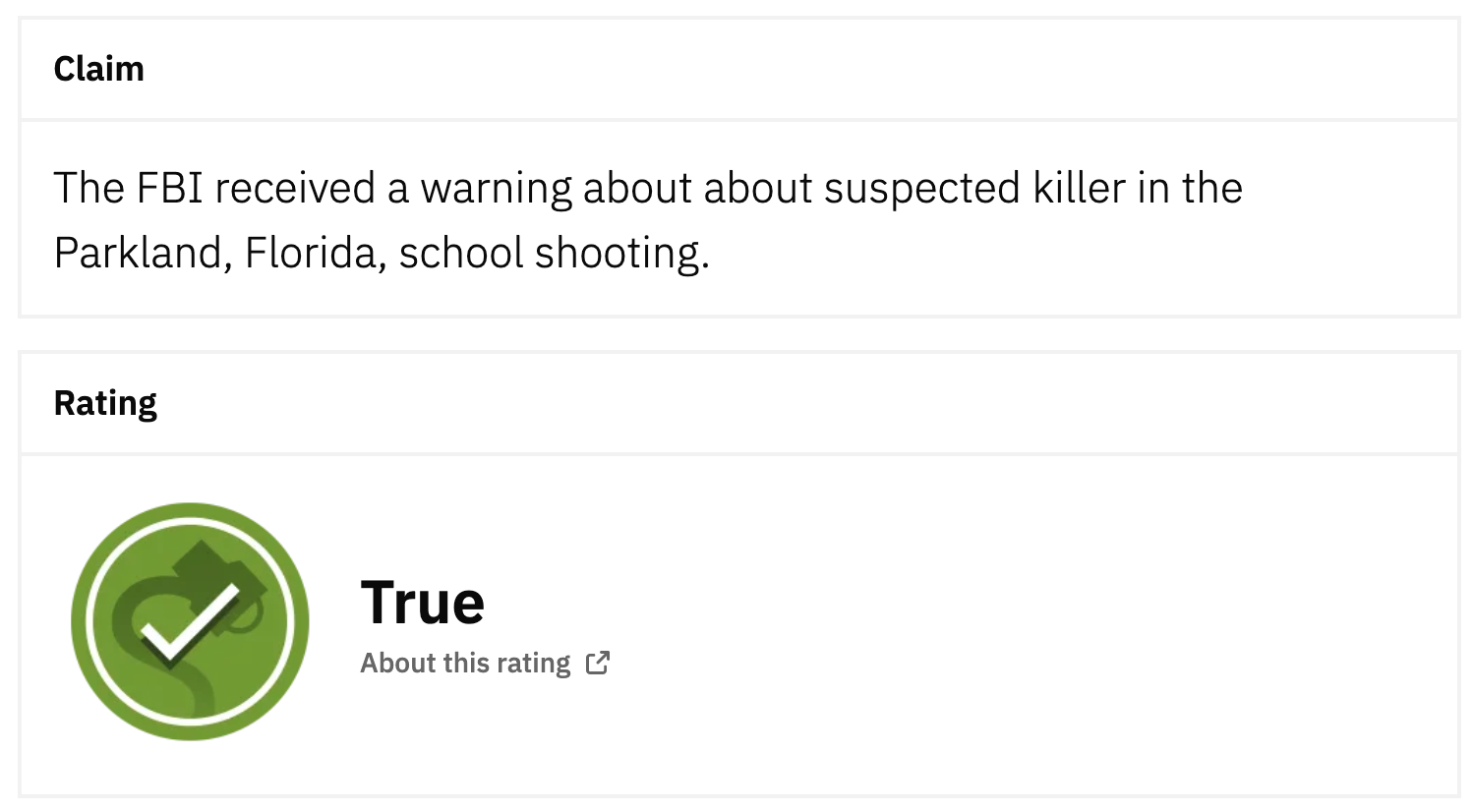Click the words suspected killer in claim

click(973, 188)
